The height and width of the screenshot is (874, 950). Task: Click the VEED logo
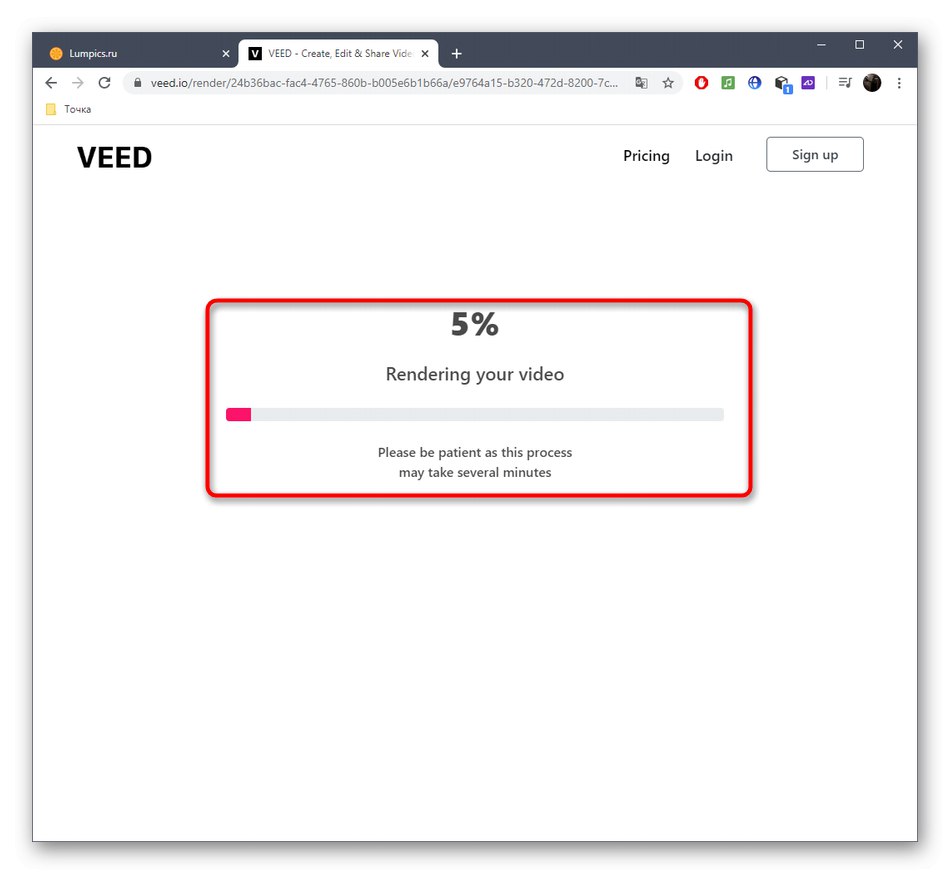pyautogui.click(x=115, y=157)
